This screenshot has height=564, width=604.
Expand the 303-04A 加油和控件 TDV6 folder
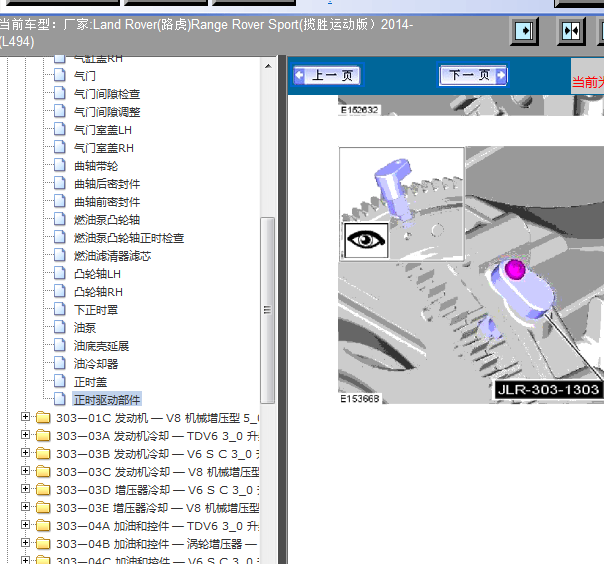[25, 525]
